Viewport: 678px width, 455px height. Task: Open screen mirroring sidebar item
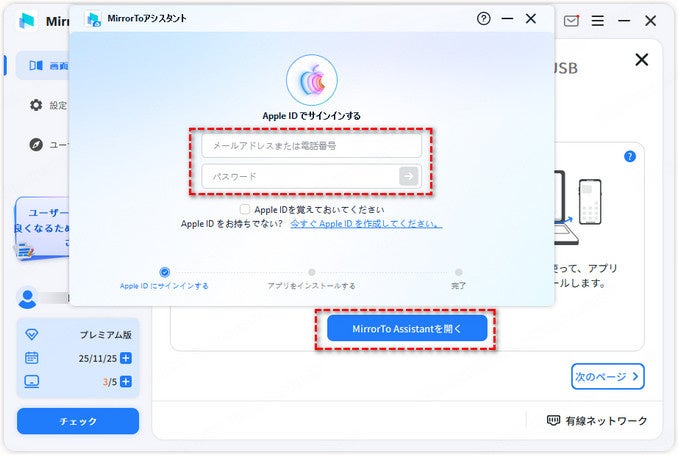[42, 66]
